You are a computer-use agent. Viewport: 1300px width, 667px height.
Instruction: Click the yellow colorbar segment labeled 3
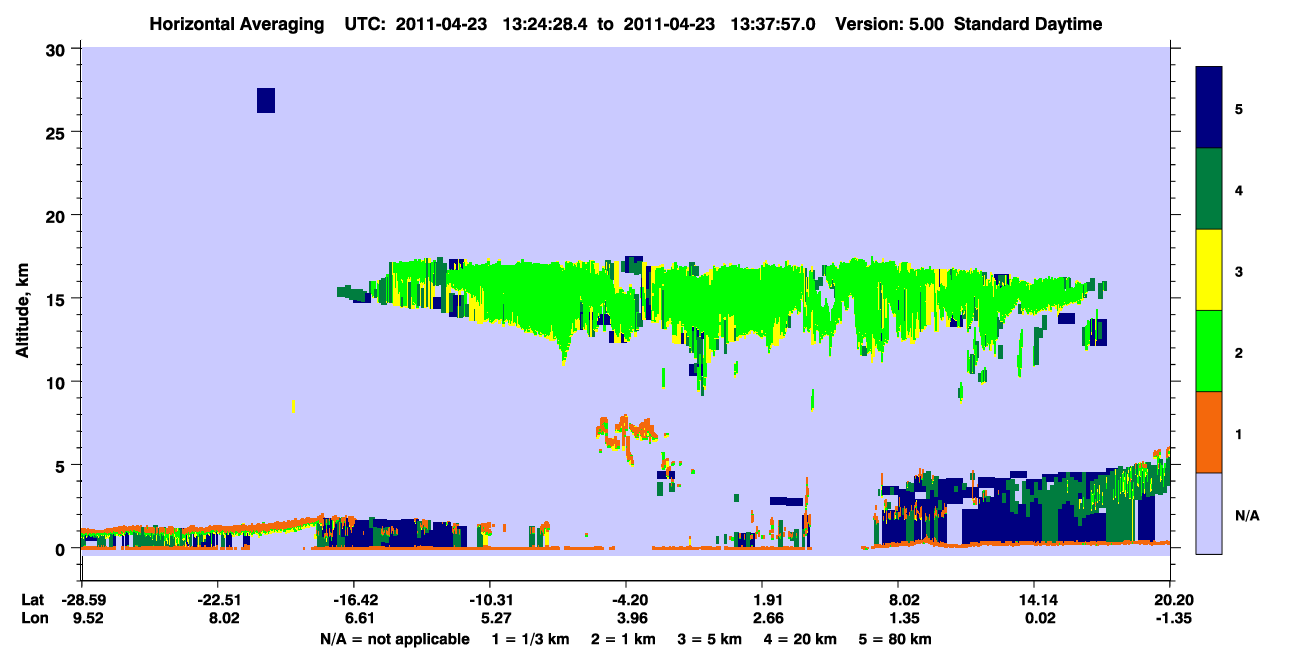(1210, 270)
